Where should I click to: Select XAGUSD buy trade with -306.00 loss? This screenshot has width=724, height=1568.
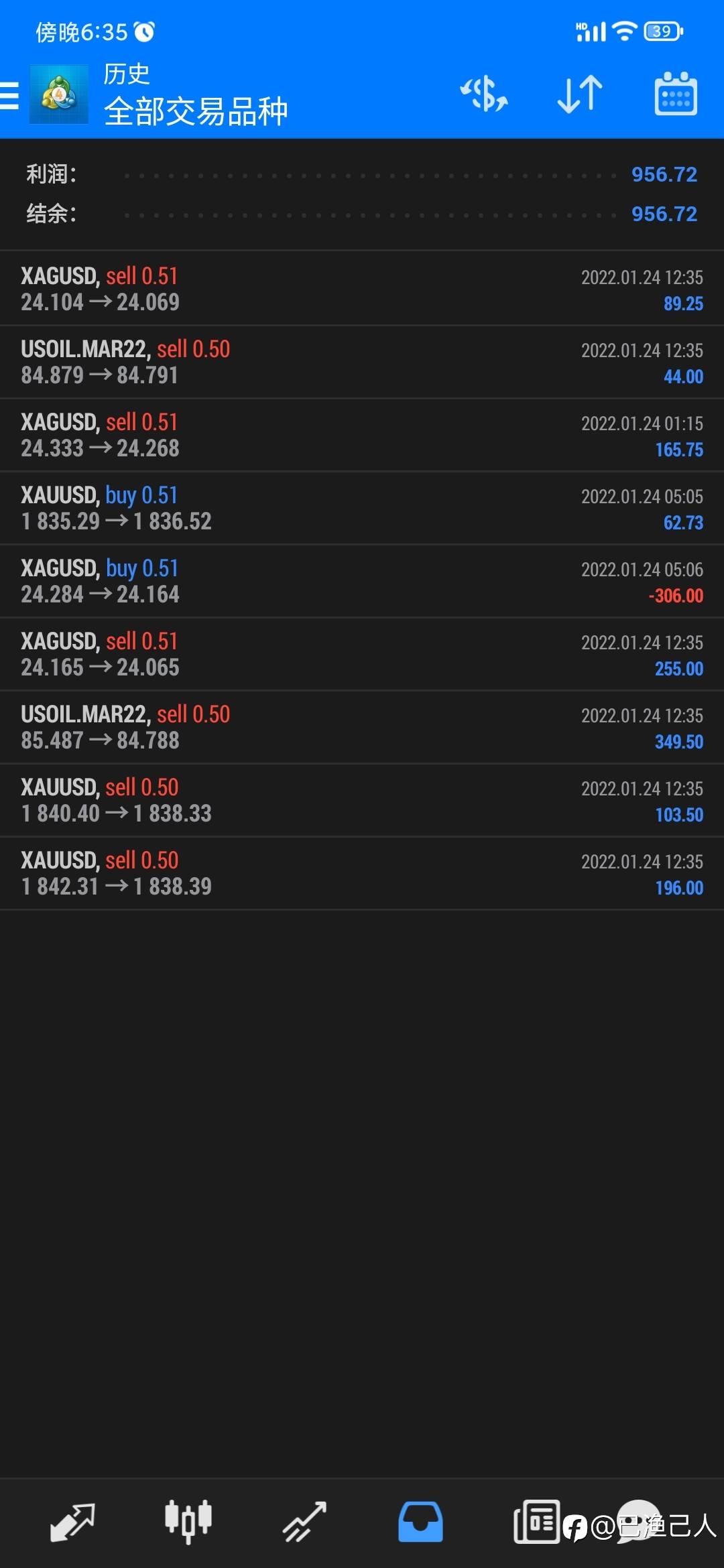362,581
